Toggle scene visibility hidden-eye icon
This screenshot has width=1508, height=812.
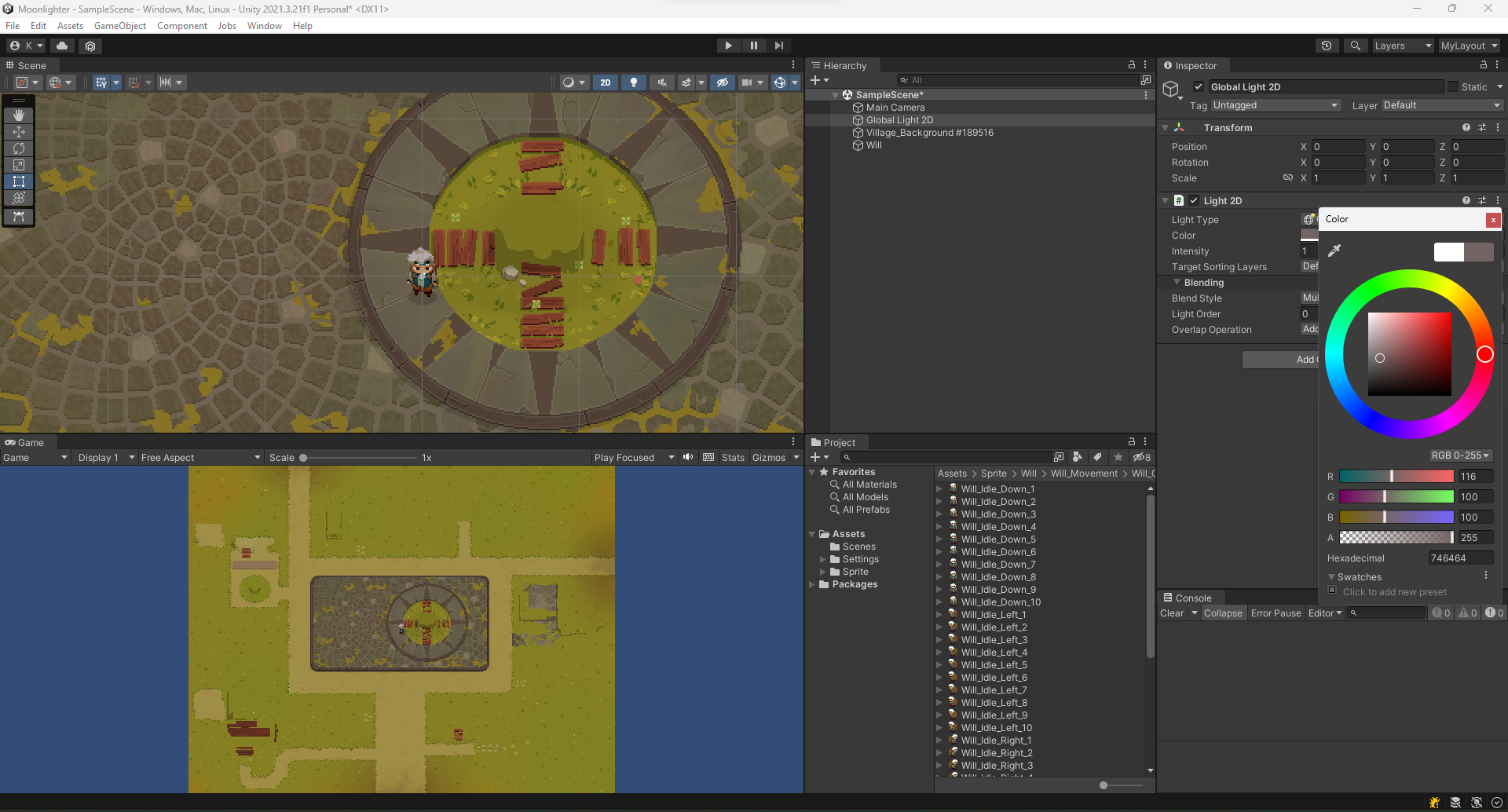coord(723,82)
